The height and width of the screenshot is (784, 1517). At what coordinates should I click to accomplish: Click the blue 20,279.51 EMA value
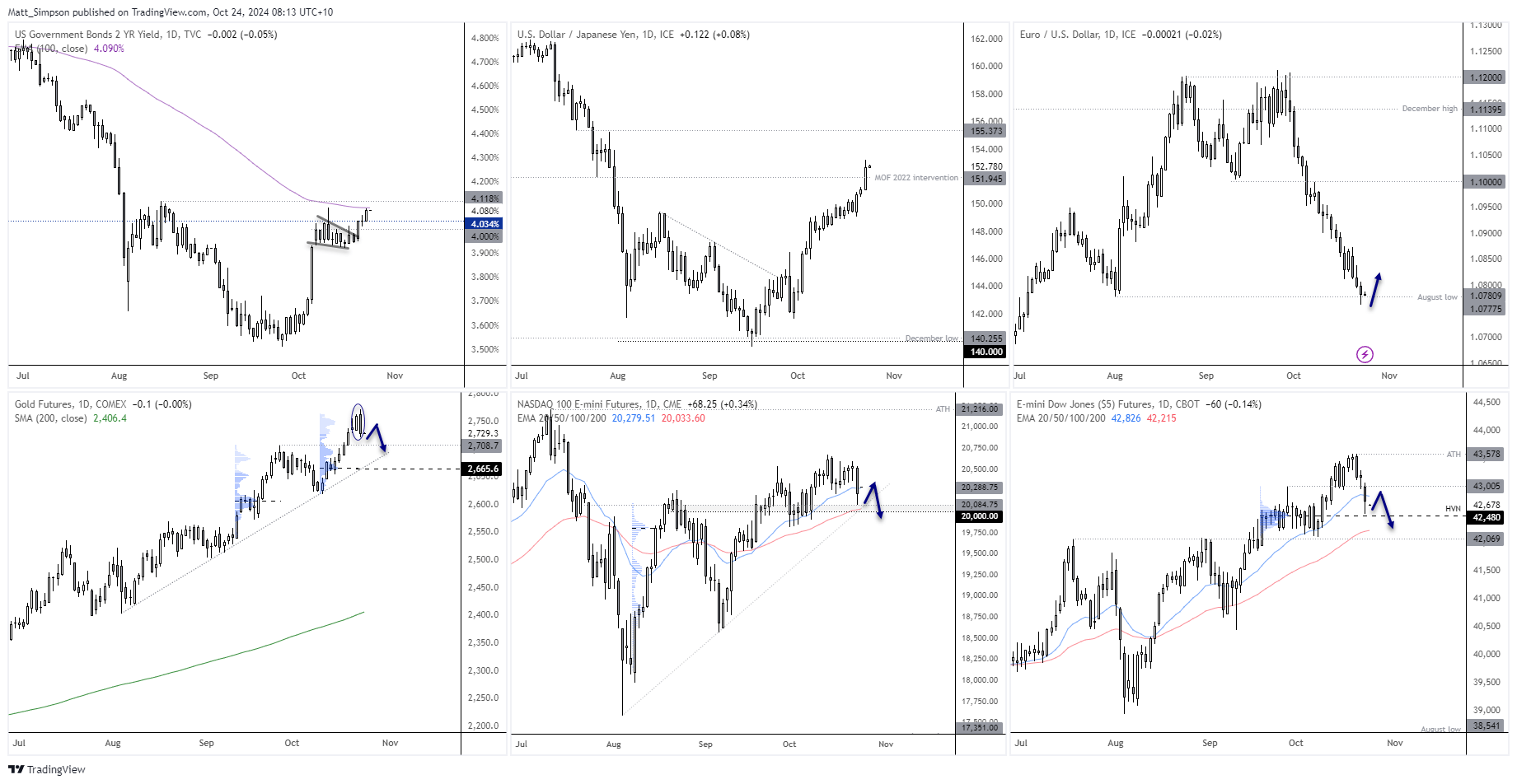pos(634,418)
